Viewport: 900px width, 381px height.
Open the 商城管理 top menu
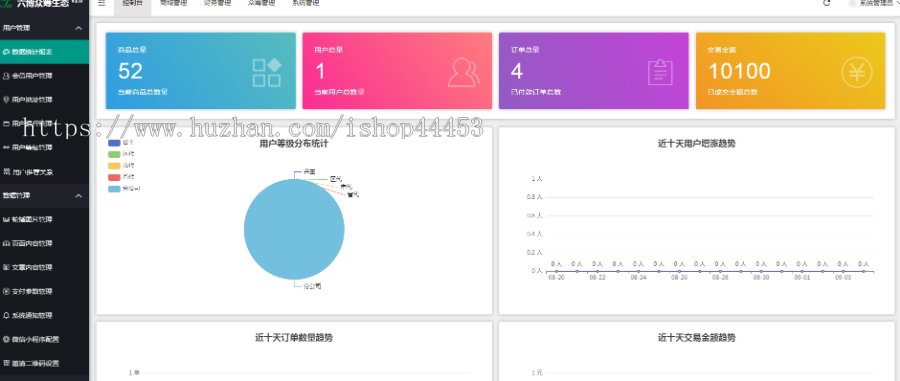pyautogui.click(x=173, y=3)
